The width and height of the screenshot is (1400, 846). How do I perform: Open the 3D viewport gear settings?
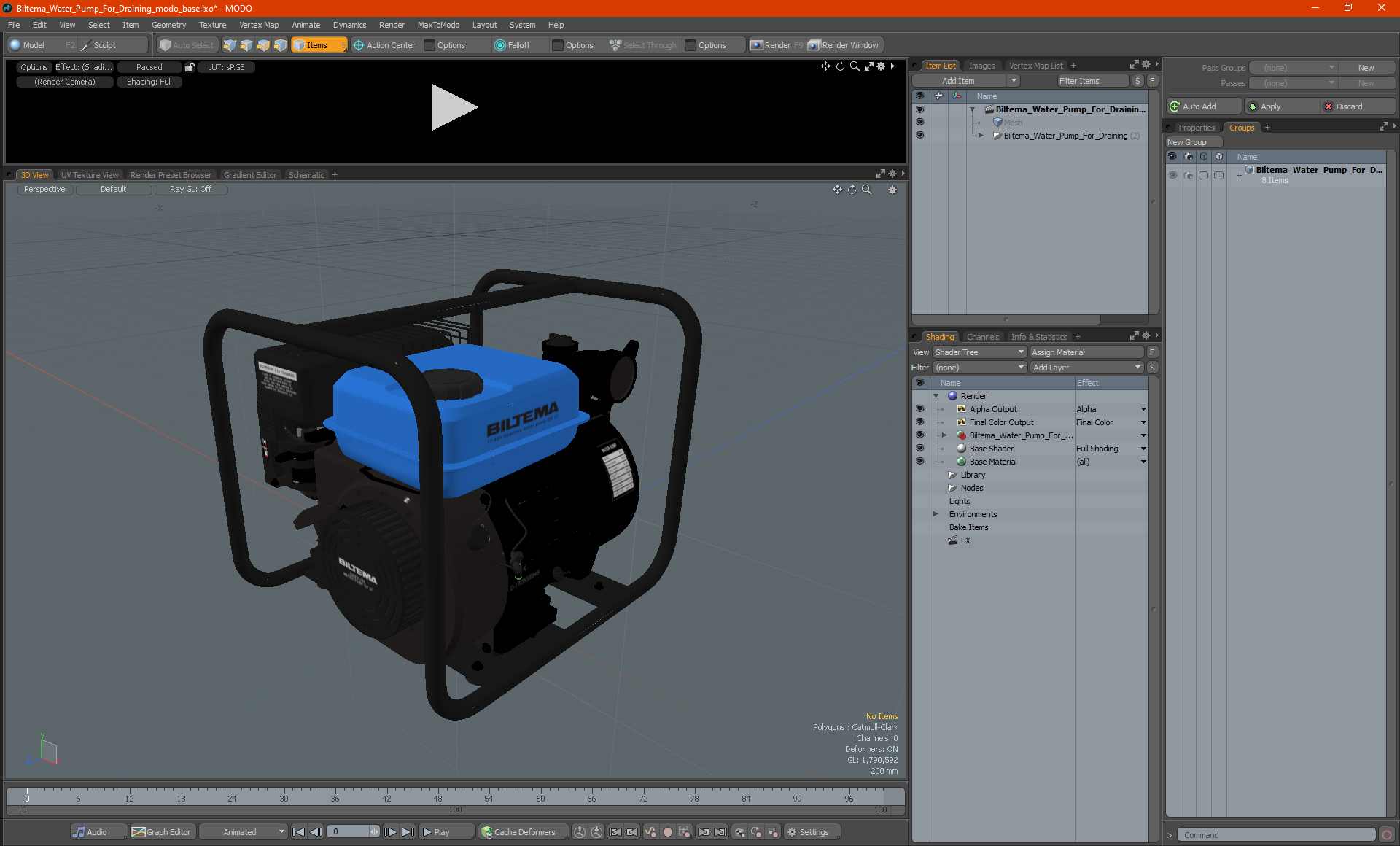point(892,190)
